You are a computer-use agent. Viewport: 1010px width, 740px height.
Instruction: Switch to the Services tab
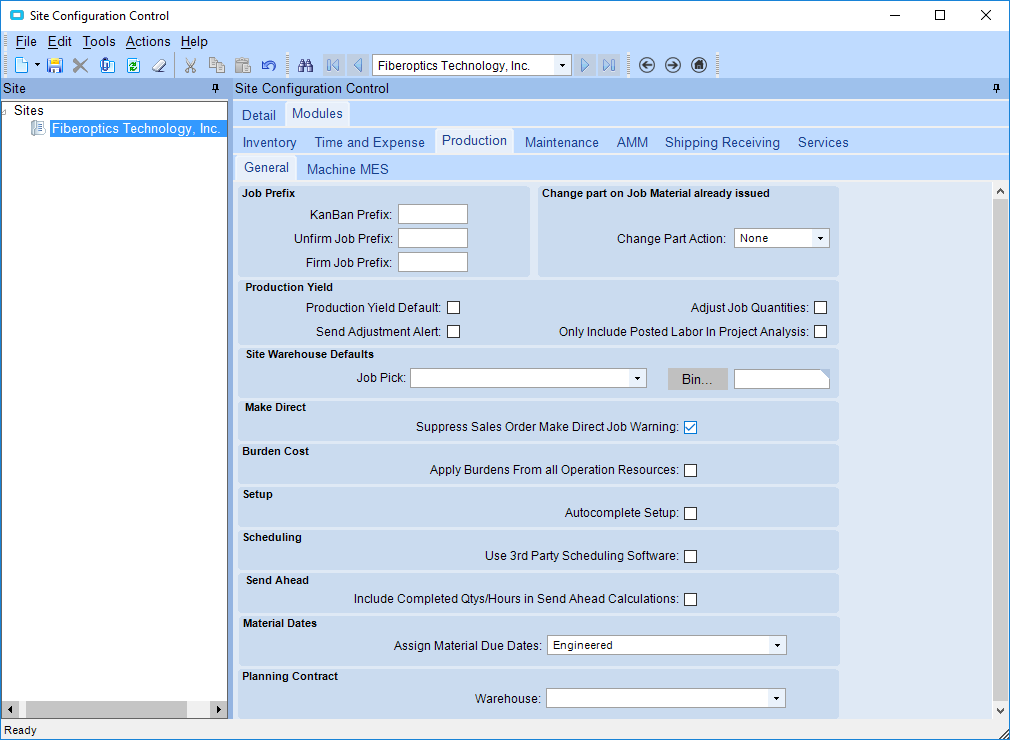coord(823,142)
